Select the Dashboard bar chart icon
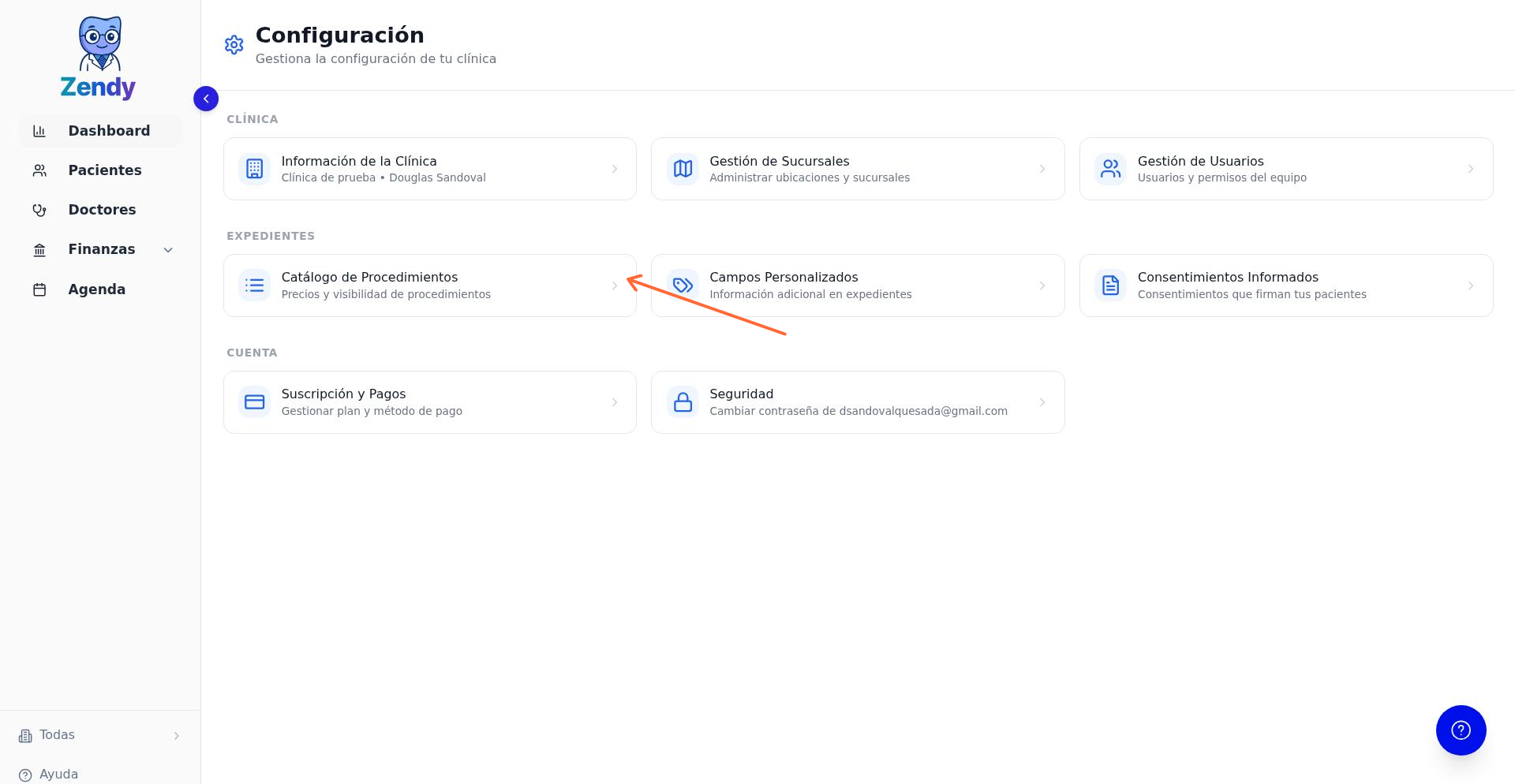Image resolution: width=1515 pixels, height=784 pixels. point(39,131)
